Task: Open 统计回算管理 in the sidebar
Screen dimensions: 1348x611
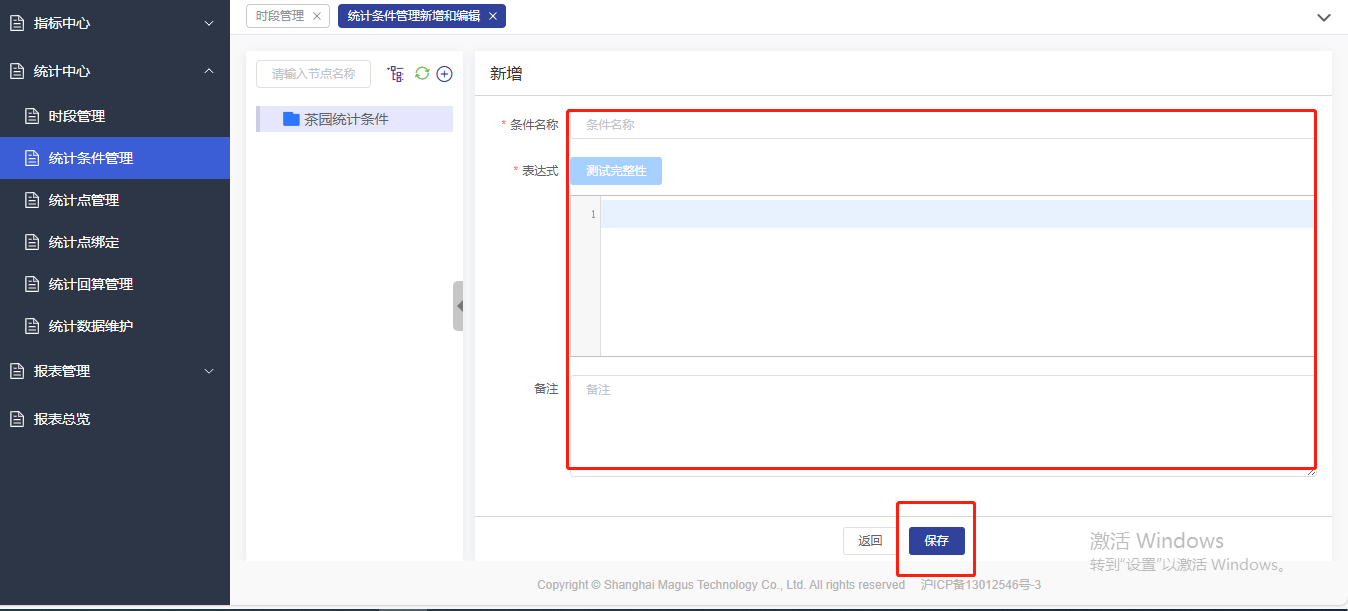Action: pos(91,284)
